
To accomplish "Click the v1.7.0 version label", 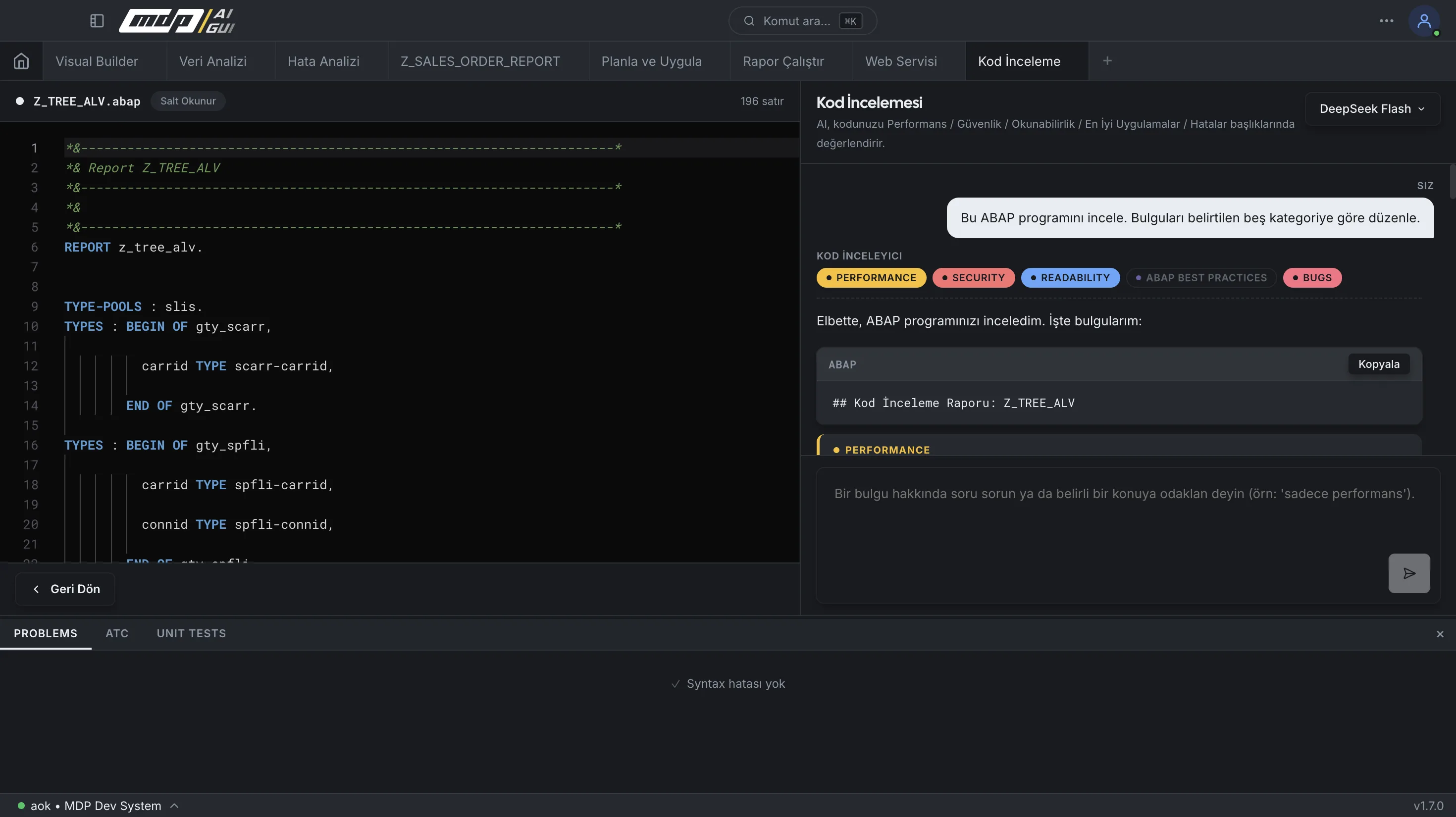I will click(x=1428, y=806).
